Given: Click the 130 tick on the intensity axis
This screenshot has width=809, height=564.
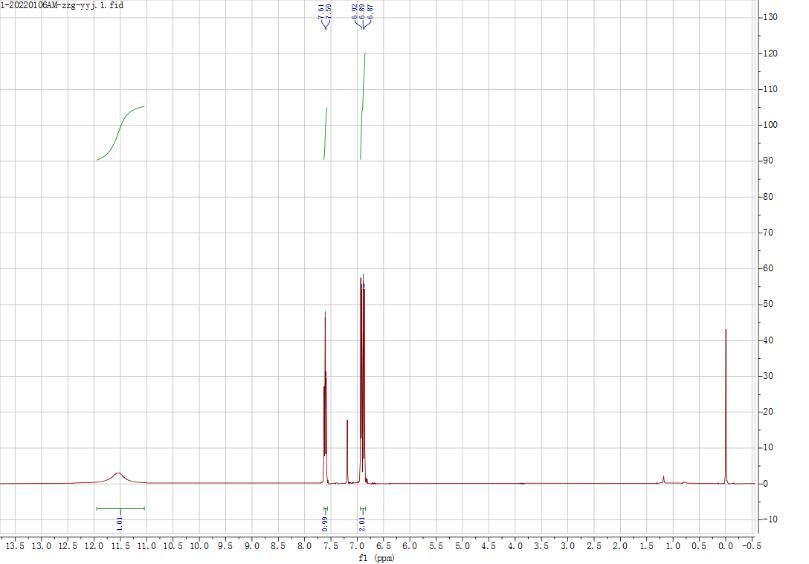Looking at the screenshot, I should 769,18.
